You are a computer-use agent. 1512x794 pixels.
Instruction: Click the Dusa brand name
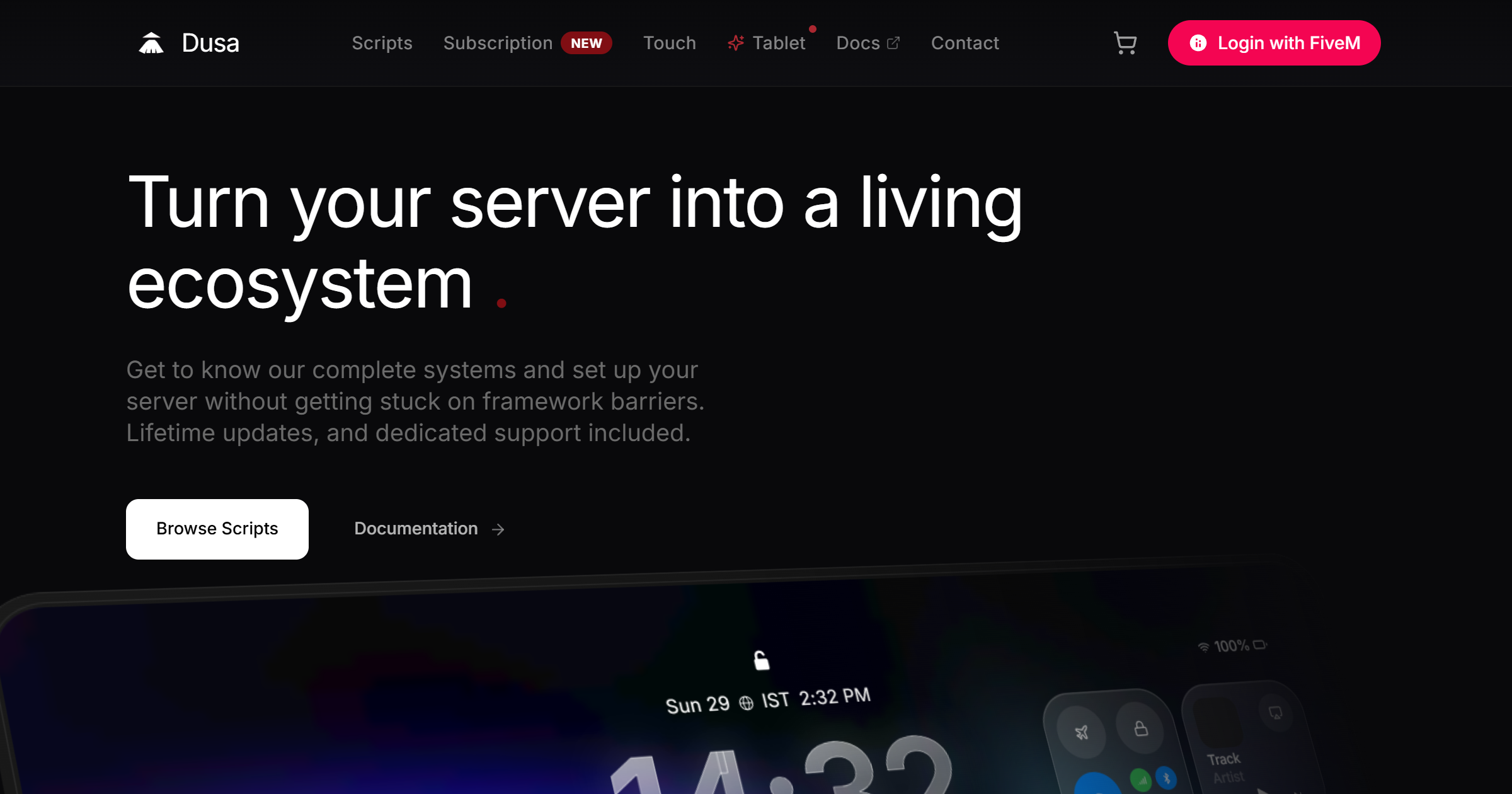click(210, 43)
